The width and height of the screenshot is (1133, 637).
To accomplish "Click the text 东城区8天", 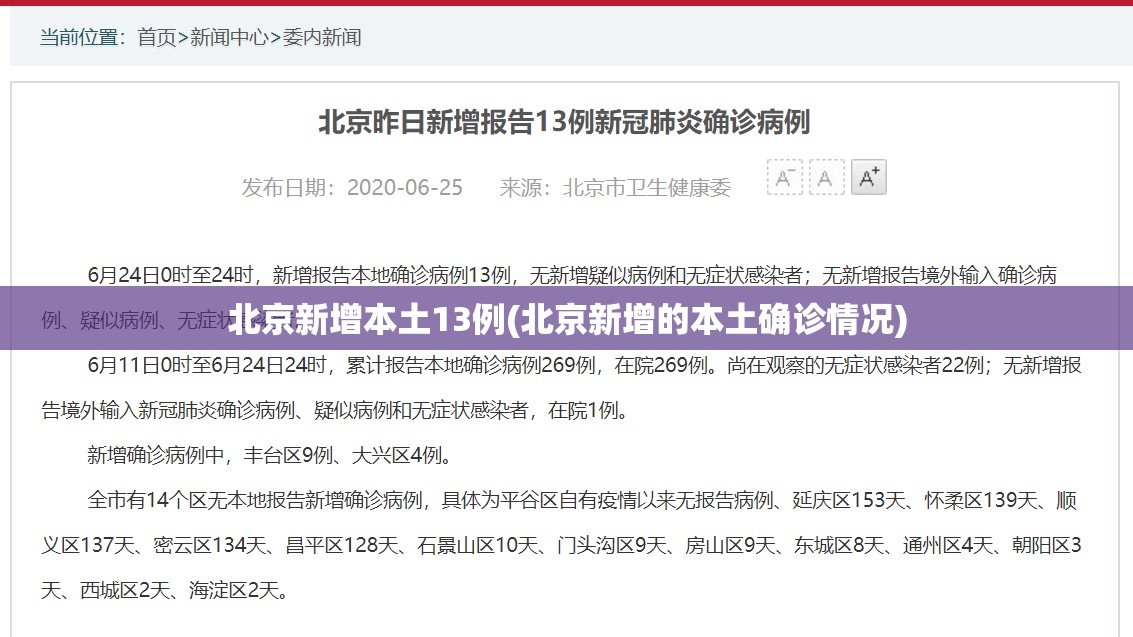I will coord(840,545).
